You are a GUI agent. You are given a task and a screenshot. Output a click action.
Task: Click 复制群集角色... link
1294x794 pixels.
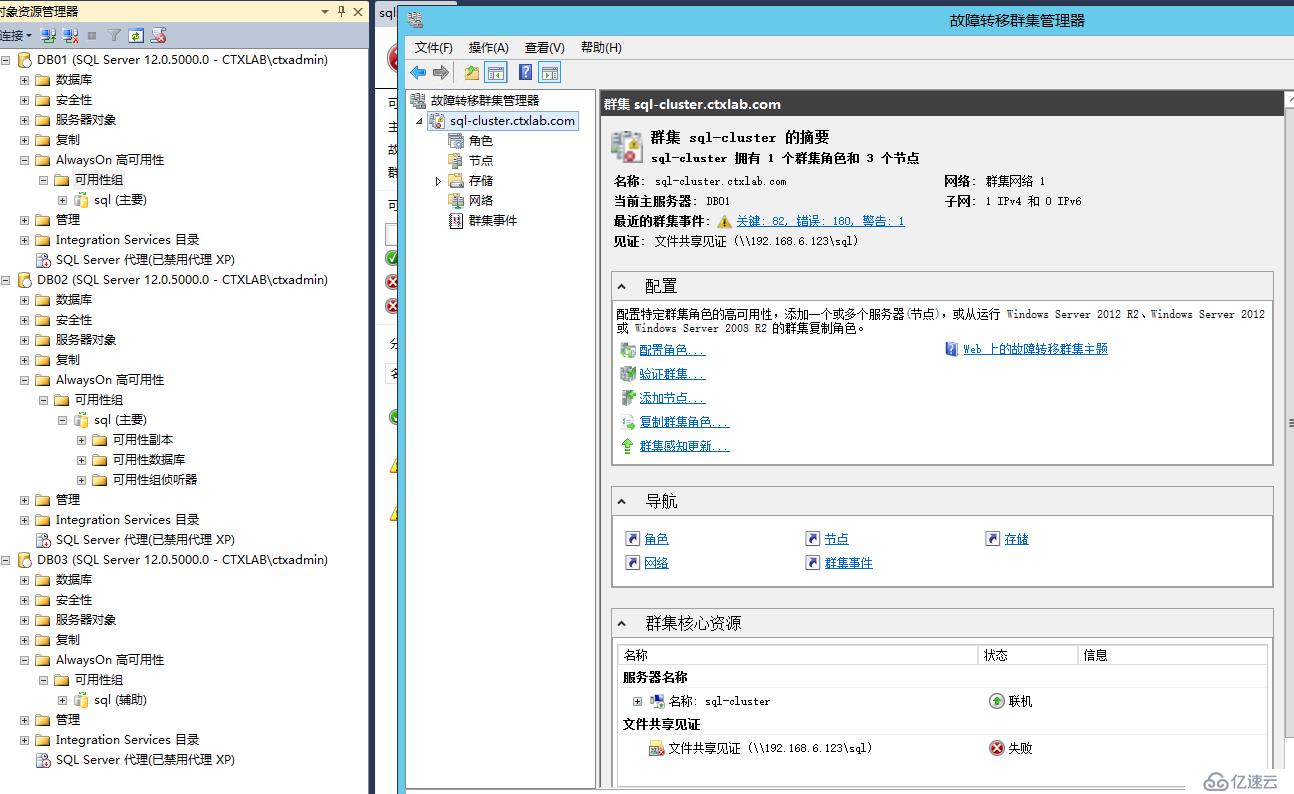click(684, 422)
